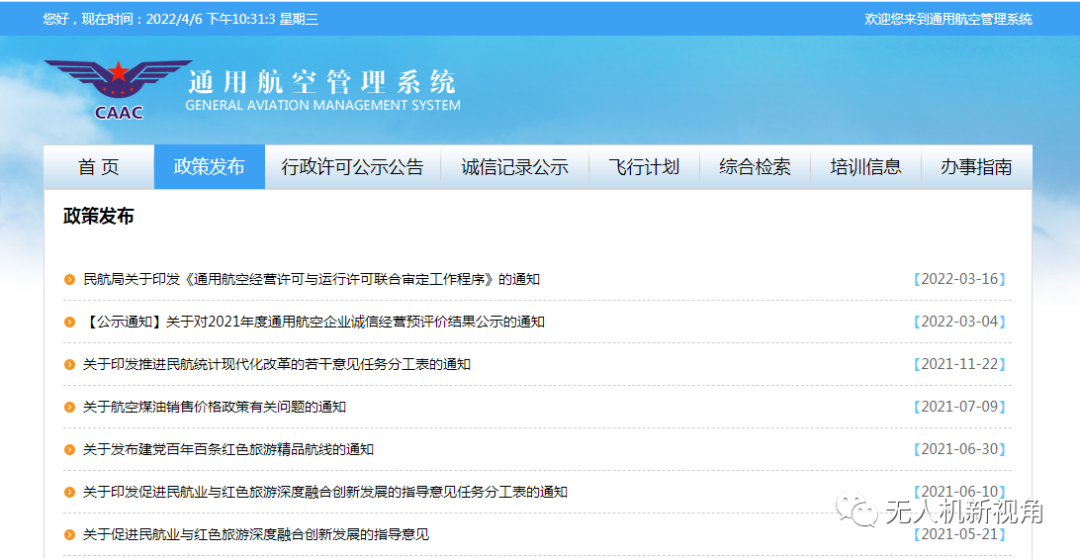
Task: Click the orange bullet beside 航空煤油销售价格
Action: click(69, 408)
